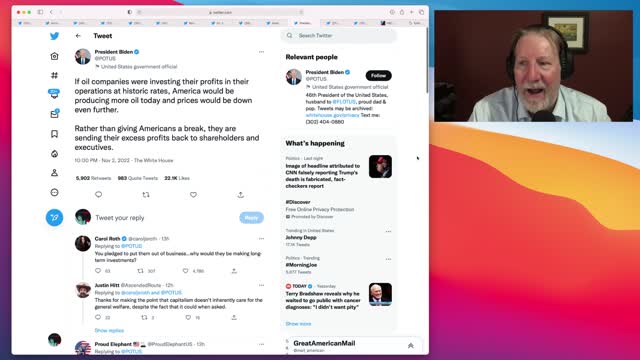Open options for #MorningJoe trend
Image resolution: width=640 pixels, height=360 pixels.
tap(388, 259)
